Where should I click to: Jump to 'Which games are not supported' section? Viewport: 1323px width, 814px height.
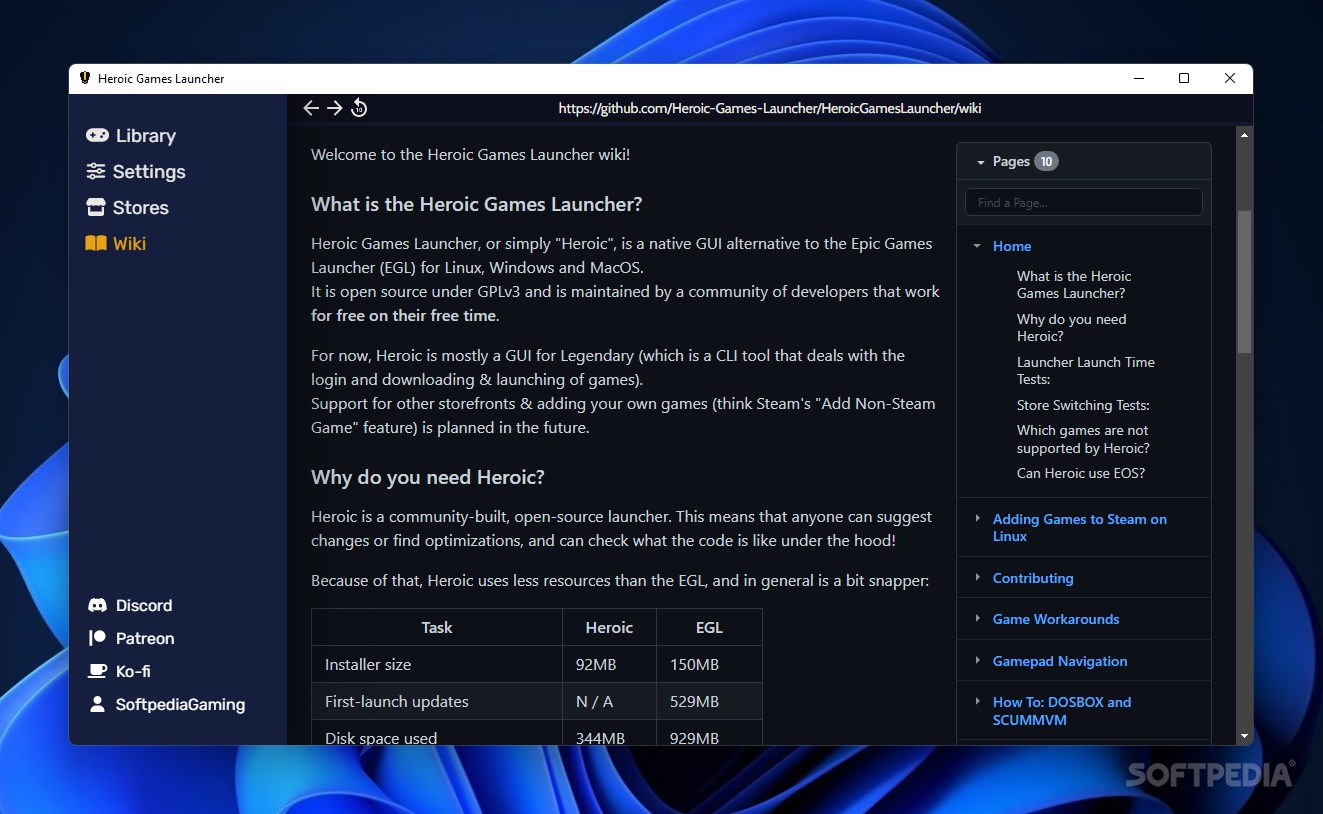point(1083,439)
